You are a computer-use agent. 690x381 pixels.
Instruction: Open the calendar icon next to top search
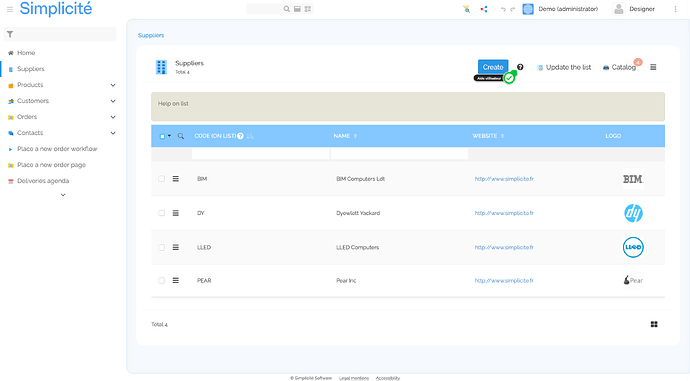coord(297,9)
